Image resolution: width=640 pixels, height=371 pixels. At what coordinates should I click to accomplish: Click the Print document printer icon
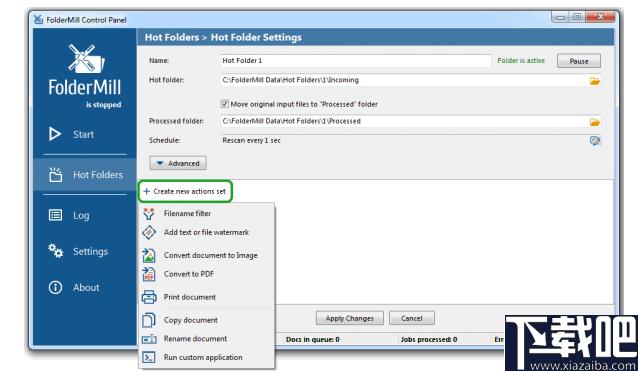[149, 297]
